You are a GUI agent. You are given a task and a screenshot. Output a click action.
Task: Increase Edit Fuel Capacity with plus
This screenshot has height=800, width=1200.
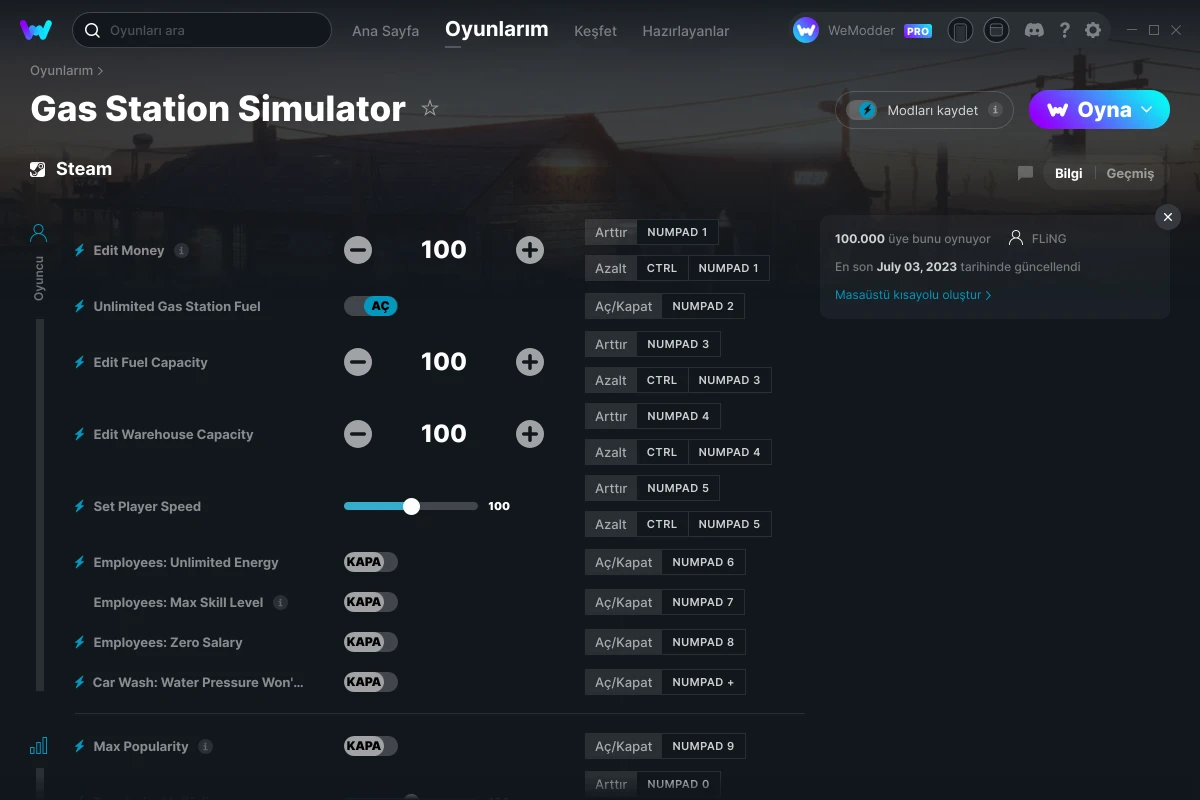tap(530, 362)
